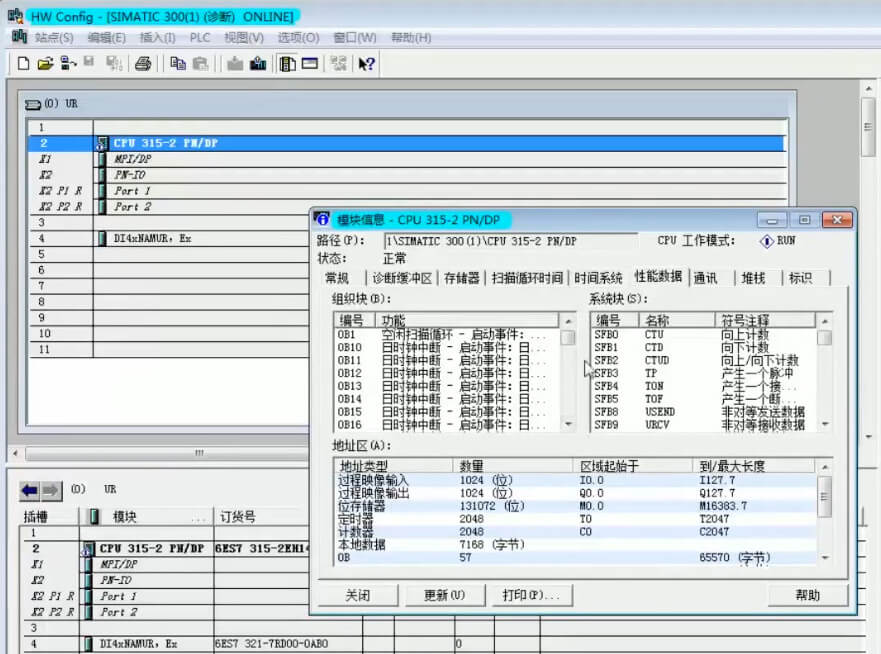Click the 关闭 button
The height and width of the screenshot is (654, 881).
pyautogui.click(x=358, y=595)
